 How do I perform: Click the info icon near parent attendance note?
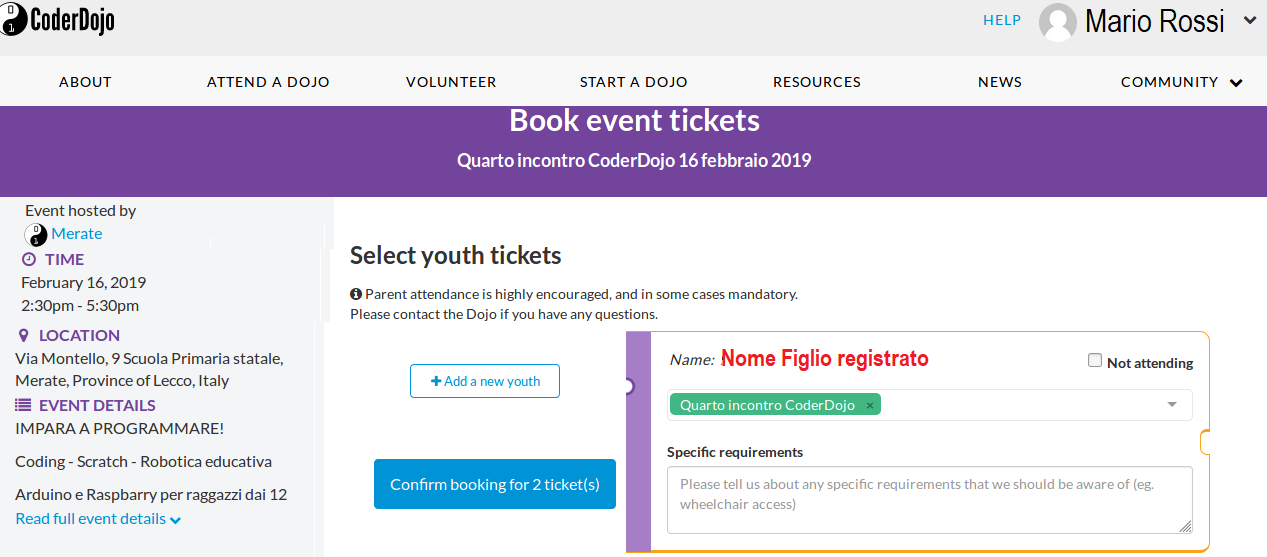(x=355, y=294)
